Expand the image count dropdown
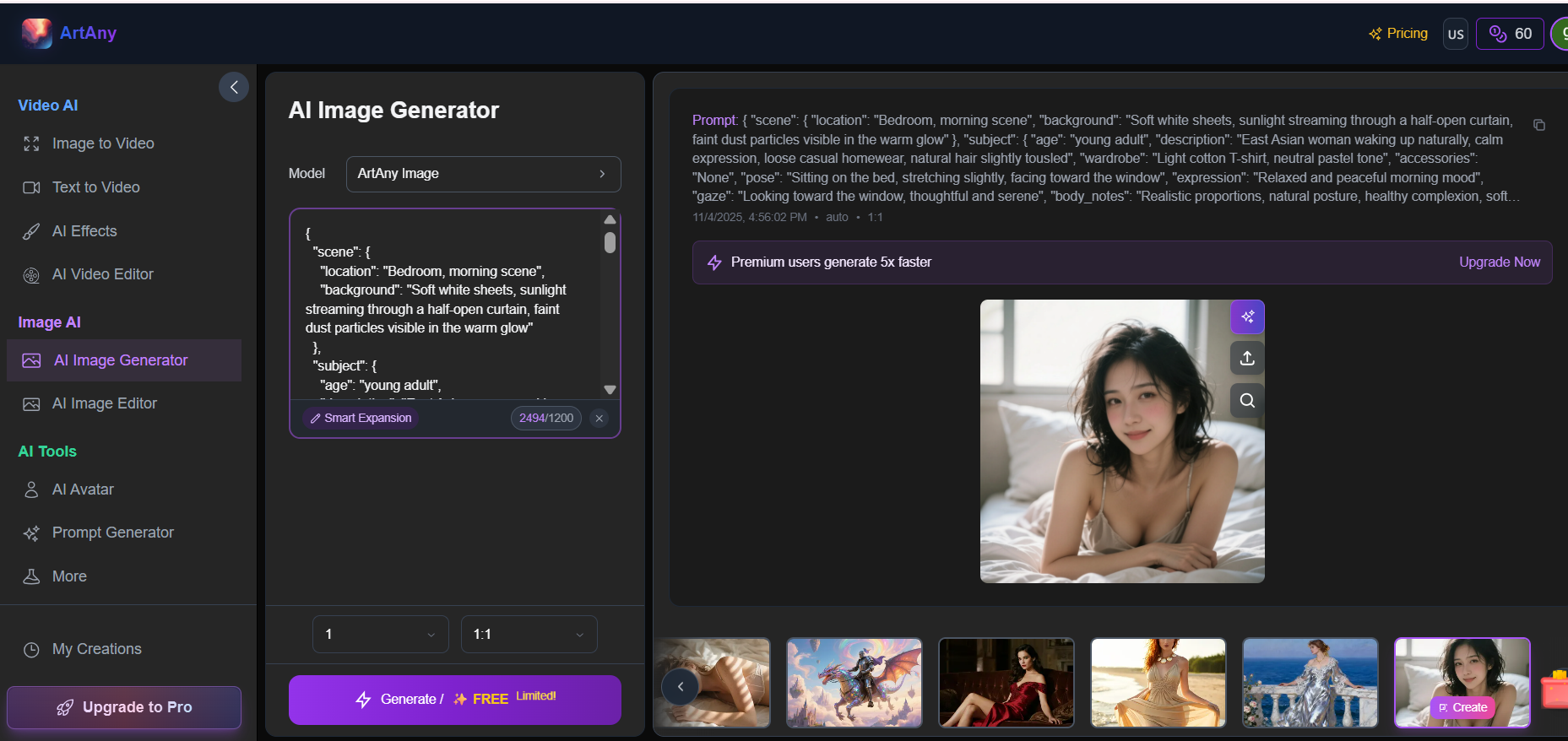This screenshot has height=741, width=1568. pos(380,635)
